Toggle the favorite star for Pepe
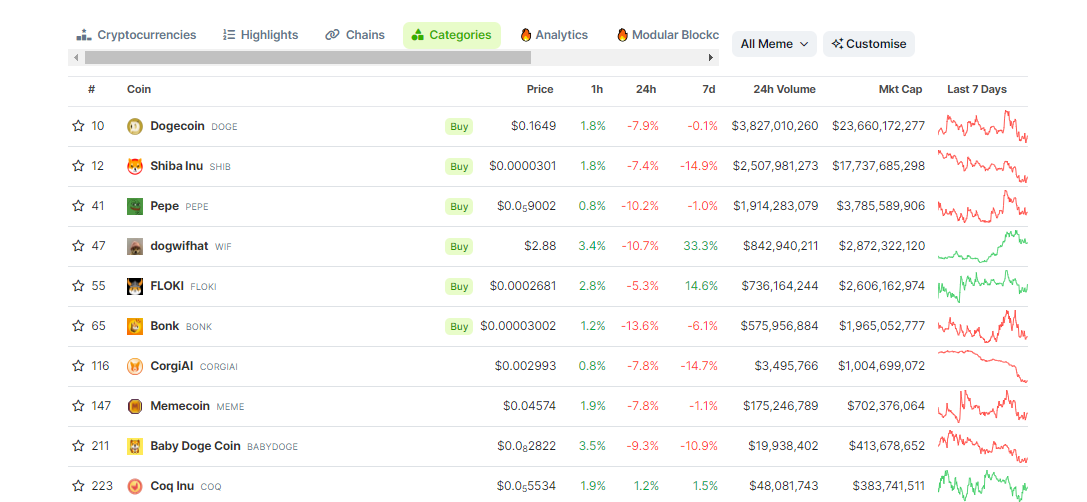 [78, 206]
